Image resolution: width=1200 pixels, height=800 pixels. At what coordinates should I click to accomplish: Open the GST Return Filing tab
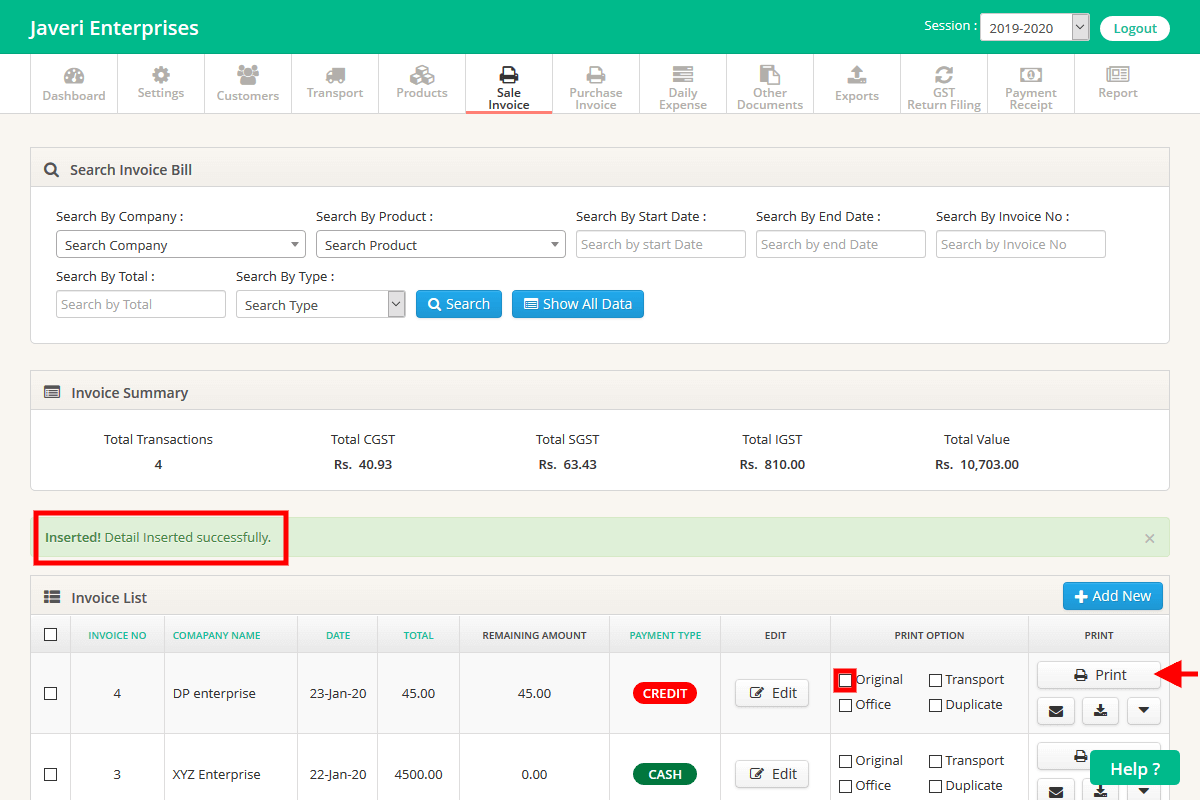(944, 85)
